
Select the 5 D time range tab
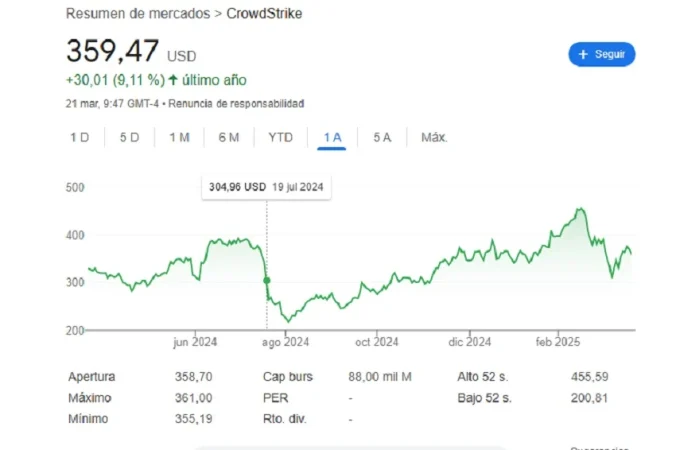point(129,138)
